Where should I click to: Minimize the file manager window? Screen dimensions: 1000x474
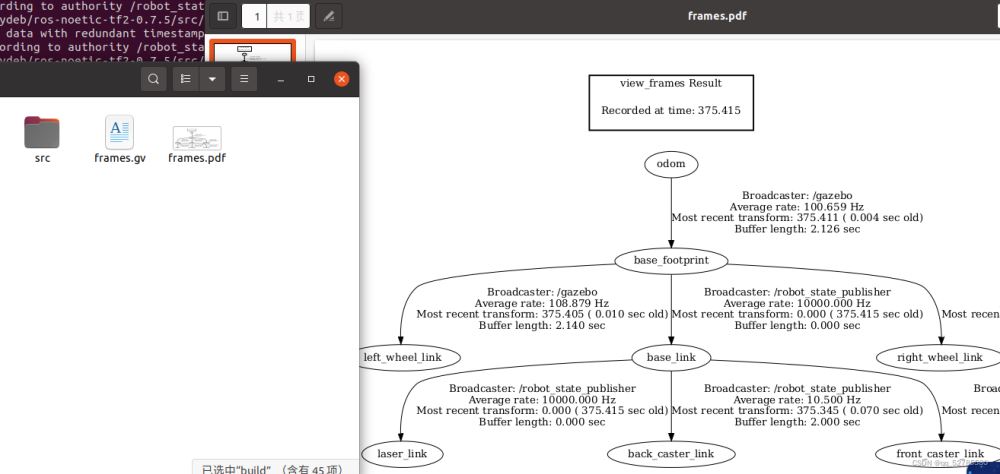(x=281, y=79)
